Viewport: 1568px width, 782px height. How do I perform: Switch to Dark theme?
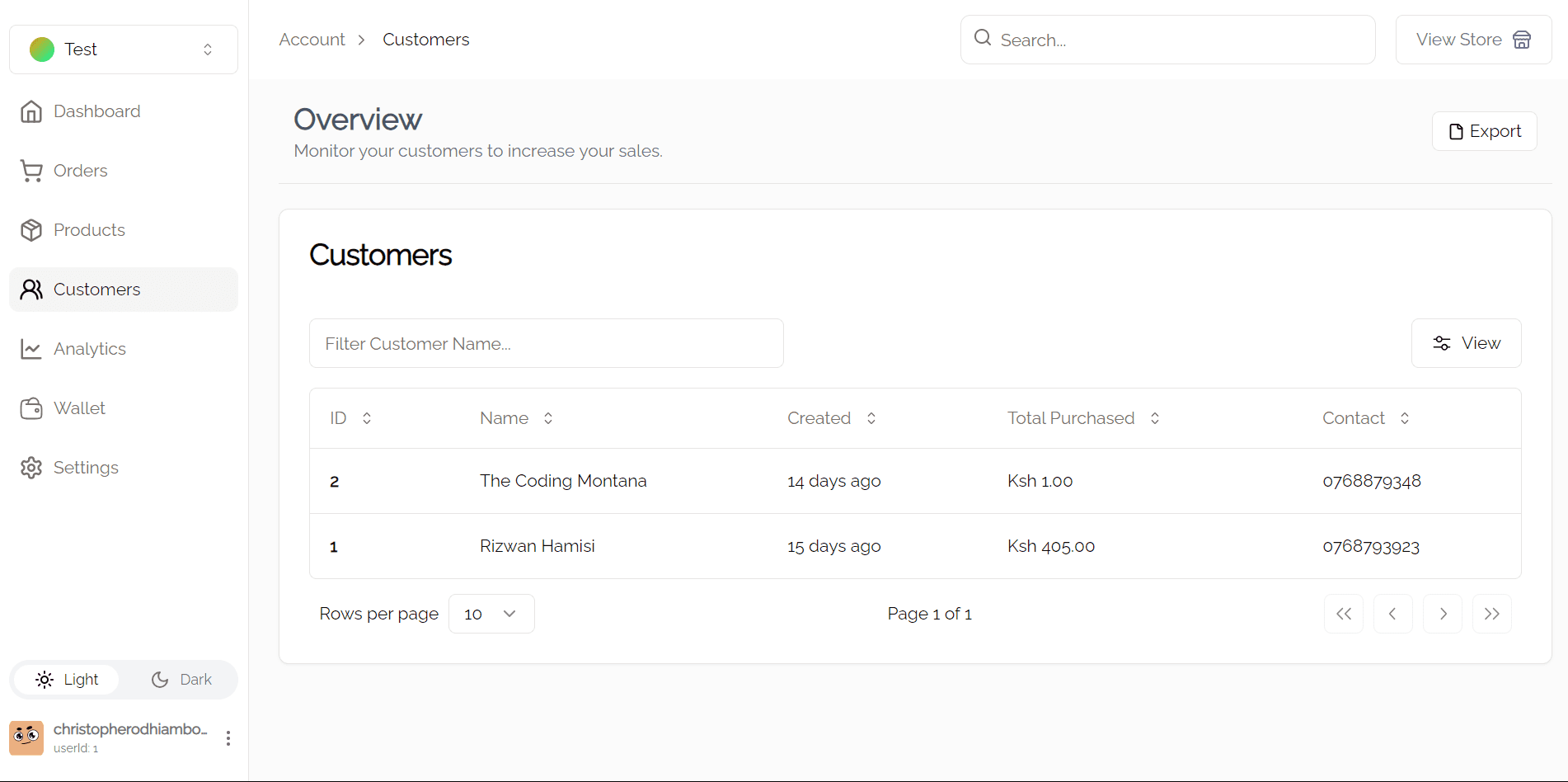point(181,680)
